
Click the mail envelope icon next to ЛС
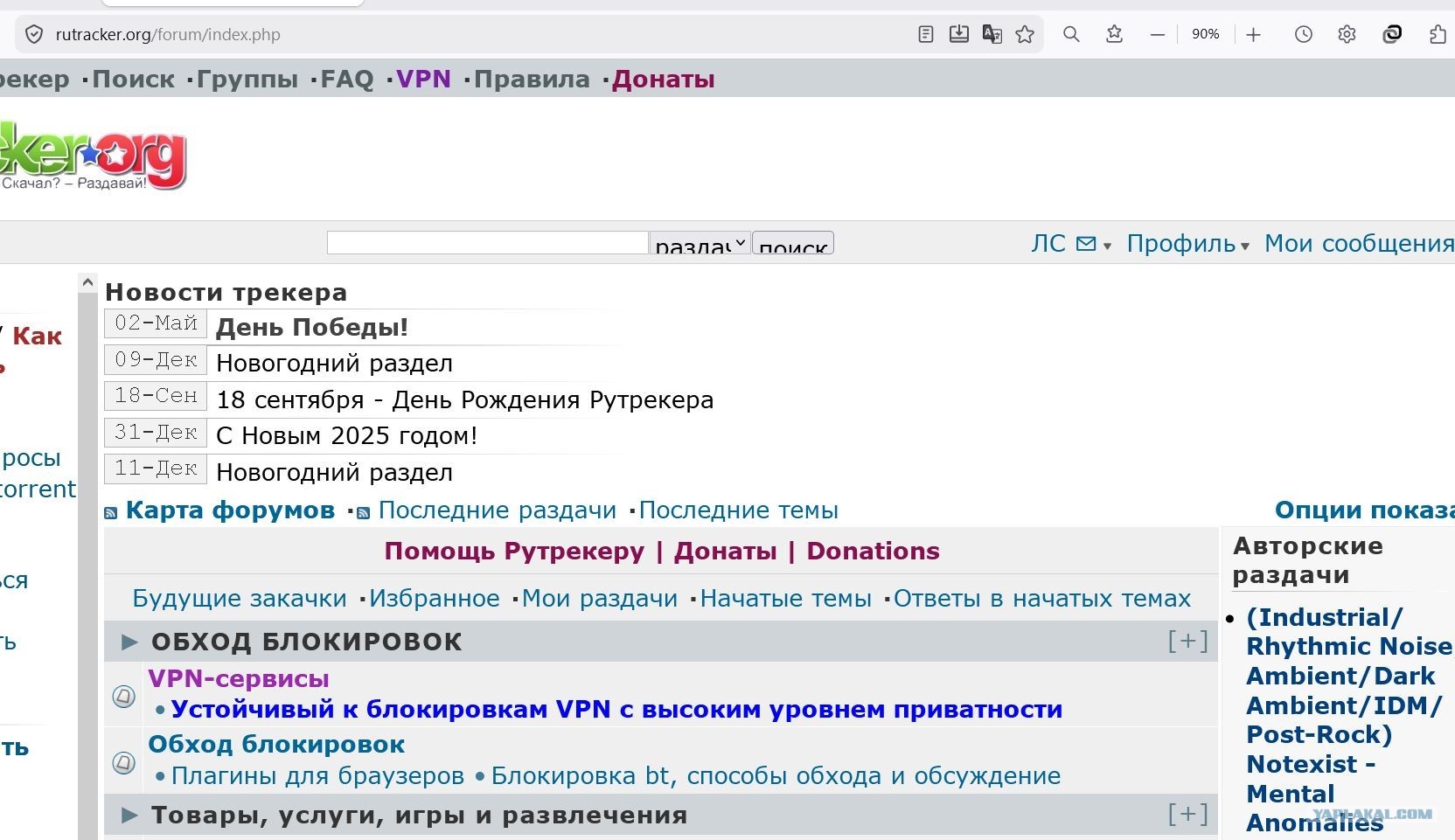tap(1086, 244)
